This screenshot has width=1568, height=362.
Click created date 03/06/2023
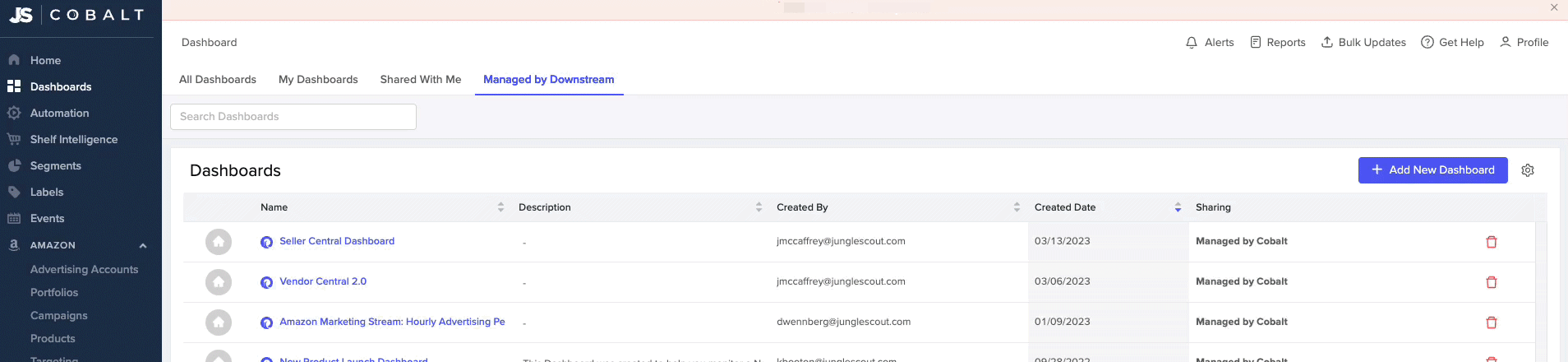(1062, 281)
